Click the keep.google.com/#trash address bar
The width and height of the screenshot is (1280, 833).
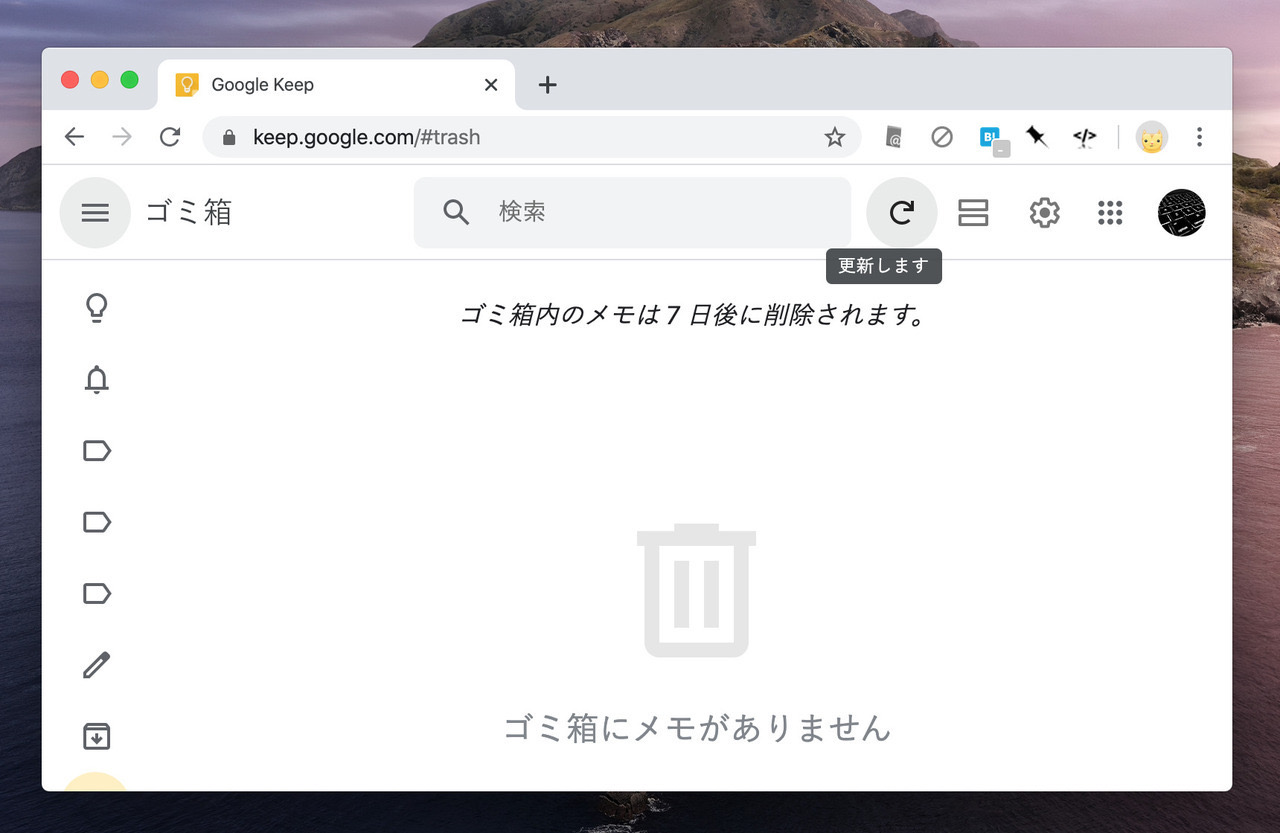tap(531, 137)
